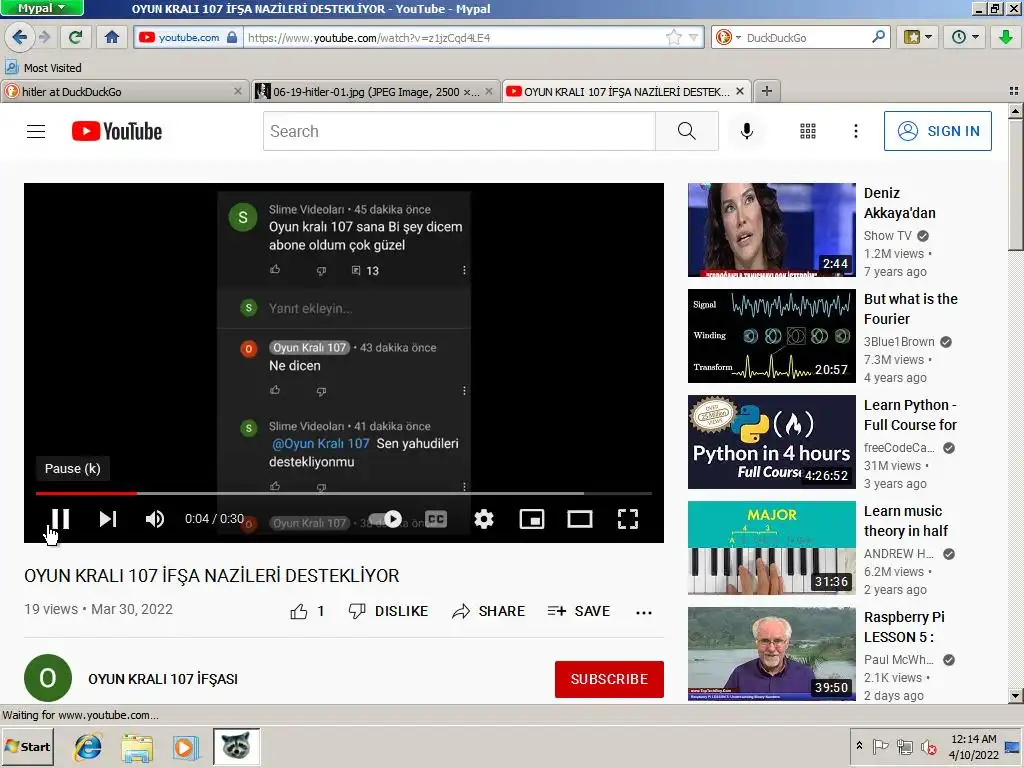Open Python in 4 hours video thumbnail
Image resolution: width=1024 pixels, height=768 pixels.
point(771,441)
